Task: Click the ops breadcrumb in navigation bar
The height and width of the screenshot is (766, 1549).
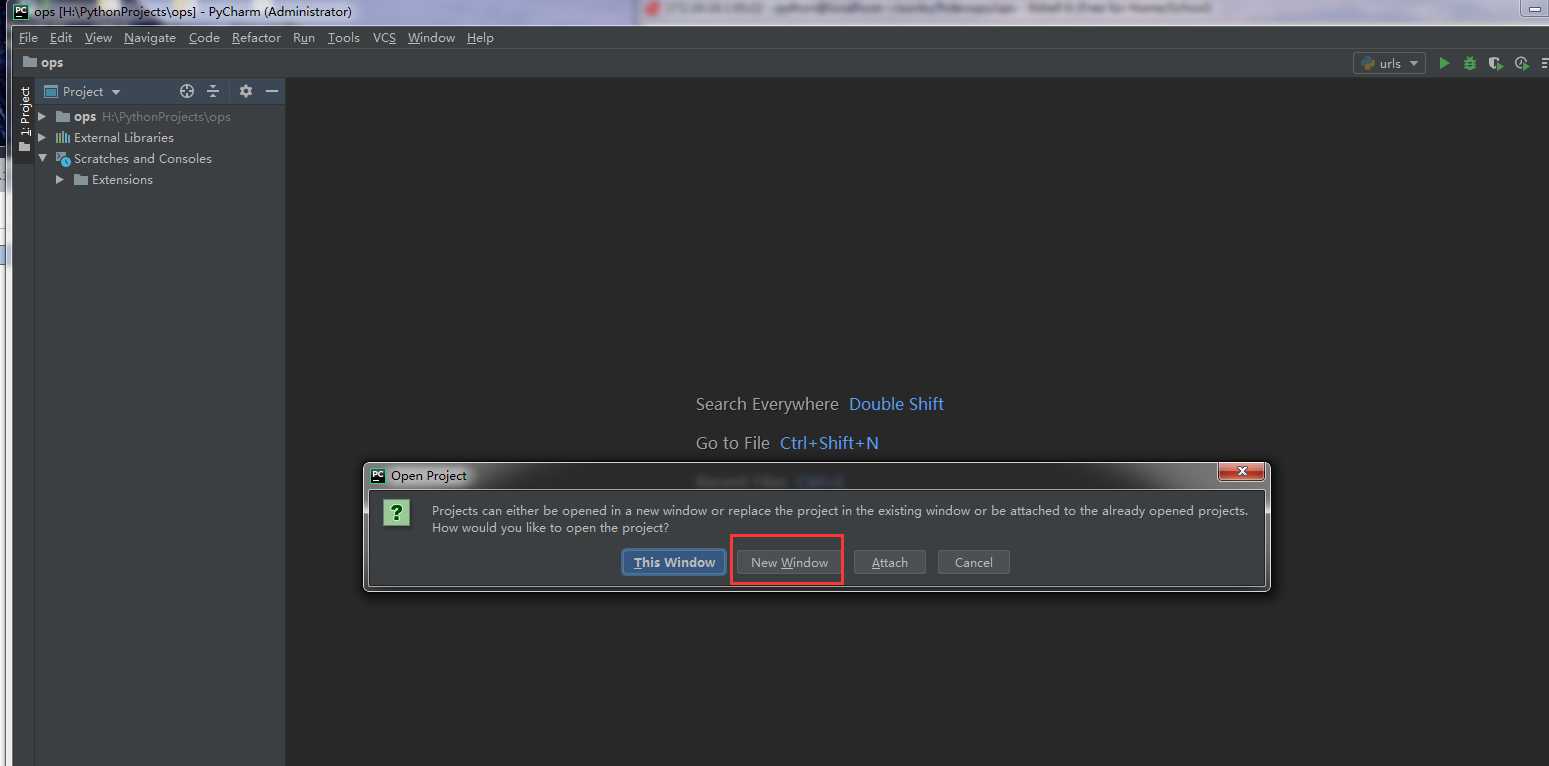Action: point(43,62)
